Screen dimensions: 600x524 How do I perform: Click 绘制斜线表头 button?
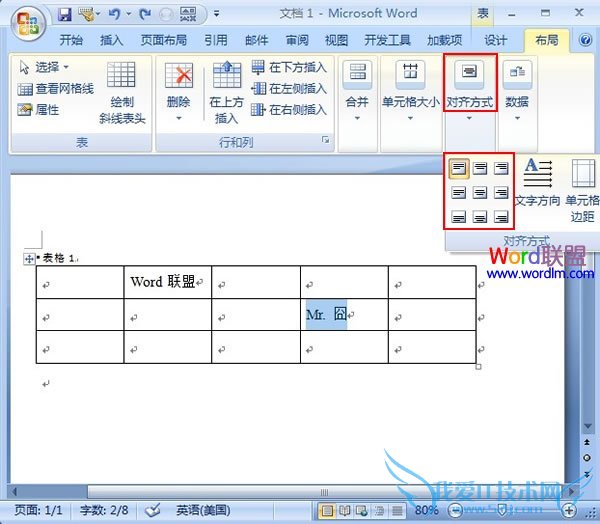click(x=122, y=93)
